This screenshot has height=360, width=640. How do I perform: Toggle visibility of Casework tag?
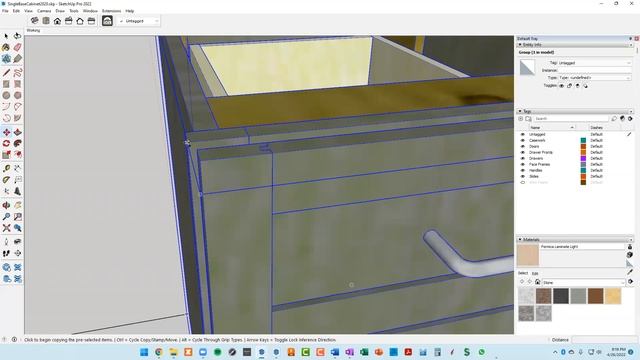click(x=522, y=140)
